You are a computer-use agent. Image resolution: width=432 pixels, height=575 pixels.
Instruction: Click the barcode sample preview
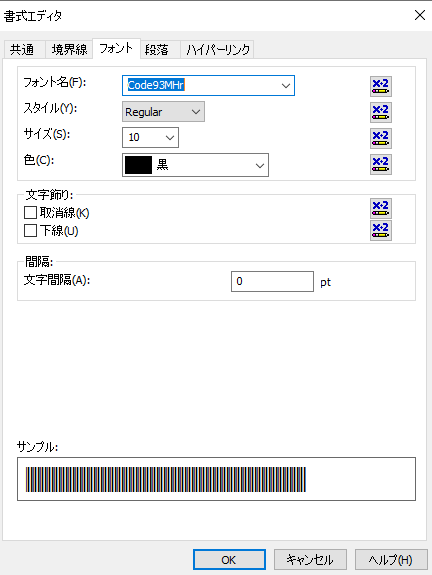(216, 479)
